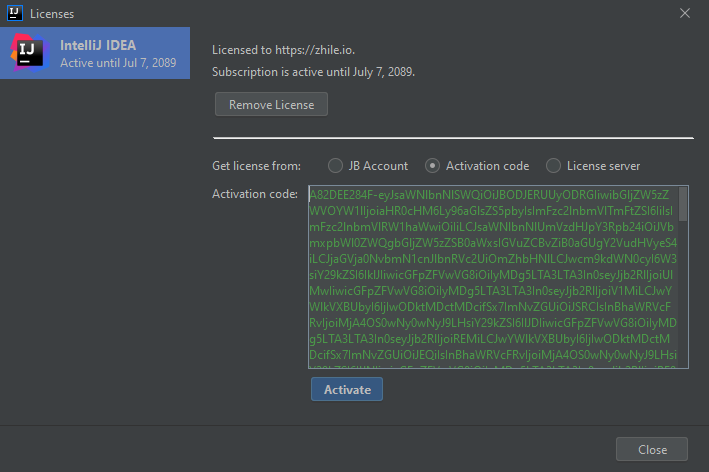Switch to the License server radio option
Viewport: 709px width, 472px height.
(x=553, y=166)
